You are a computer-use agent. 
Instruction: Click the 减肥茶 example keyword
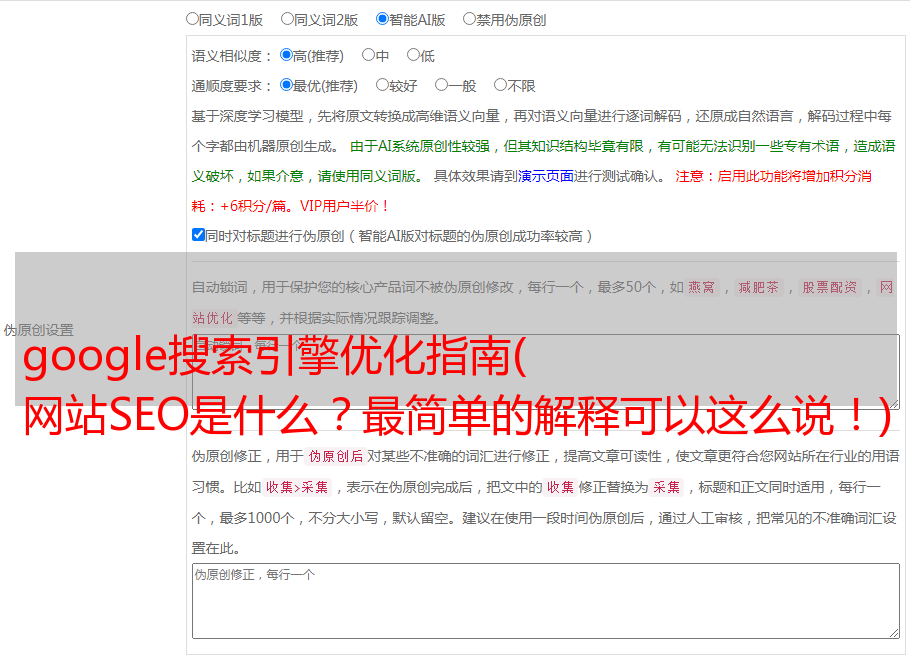758,287
